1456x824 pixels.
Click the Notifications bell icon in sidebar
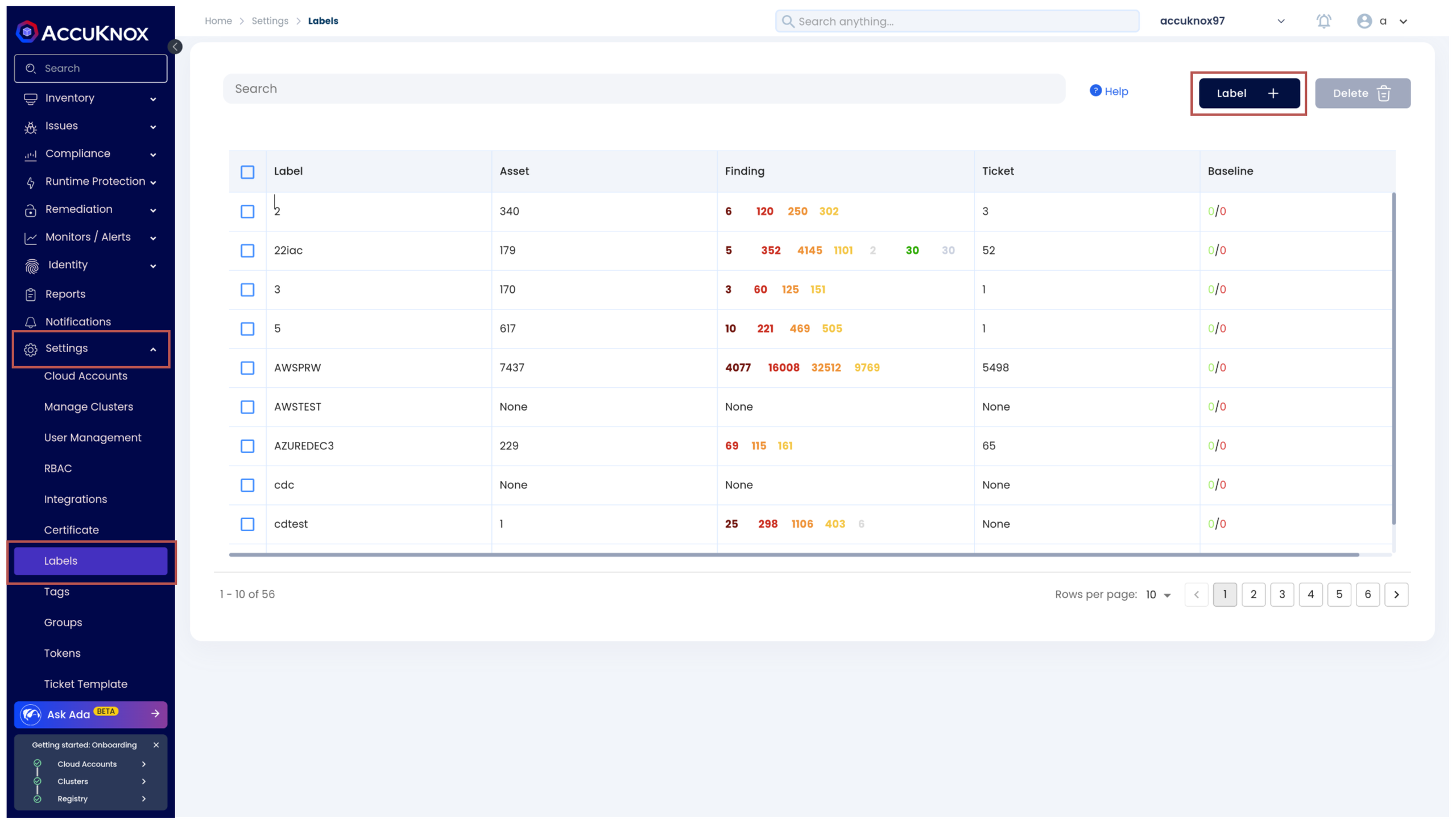[31, 322]
